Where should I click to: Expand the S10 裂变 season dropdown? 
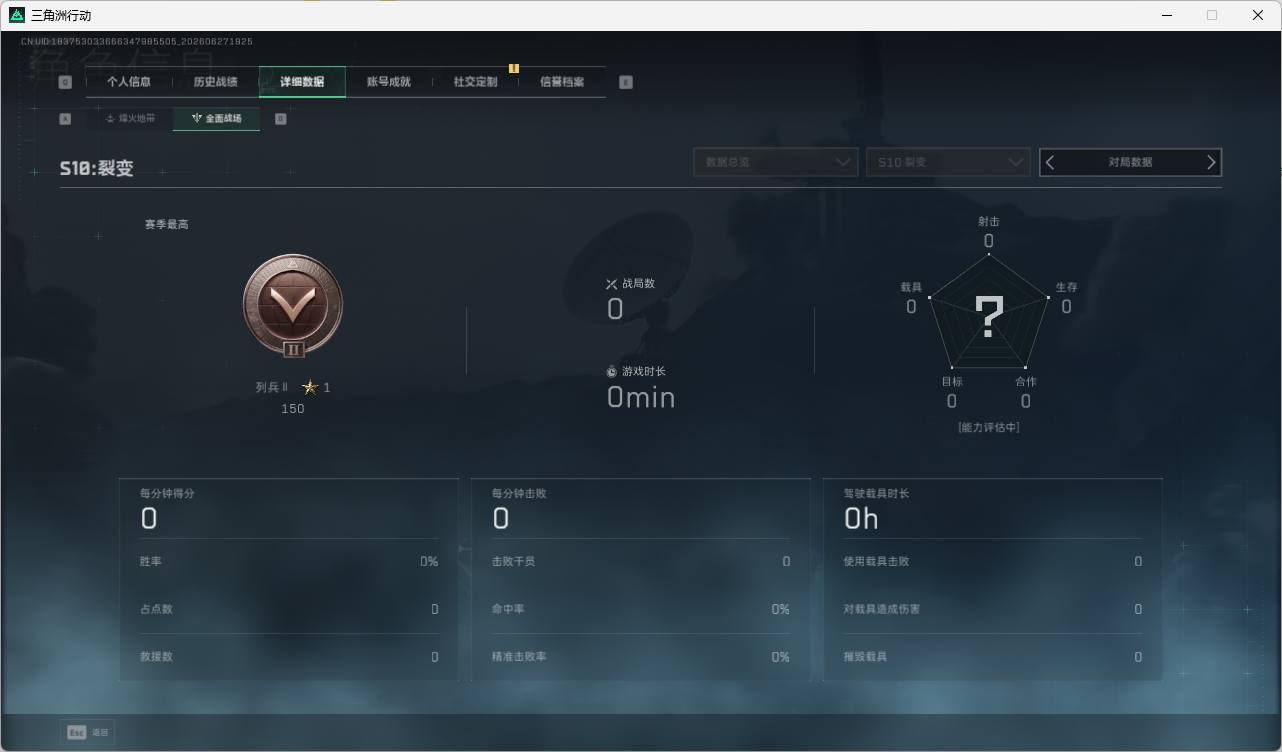point(948,162)
